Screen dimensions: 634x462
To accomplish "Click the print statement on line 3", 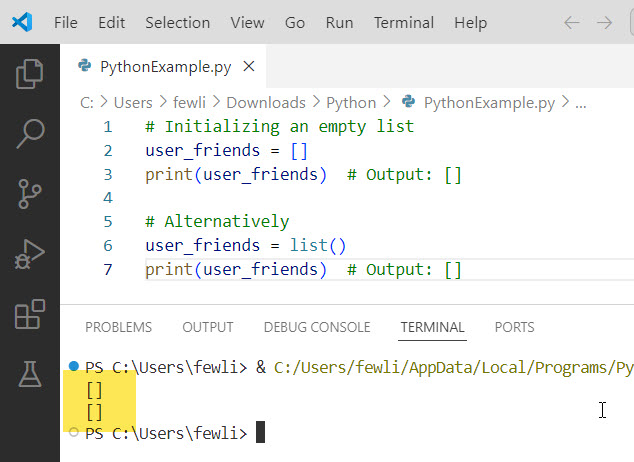I will click(236, 175).
